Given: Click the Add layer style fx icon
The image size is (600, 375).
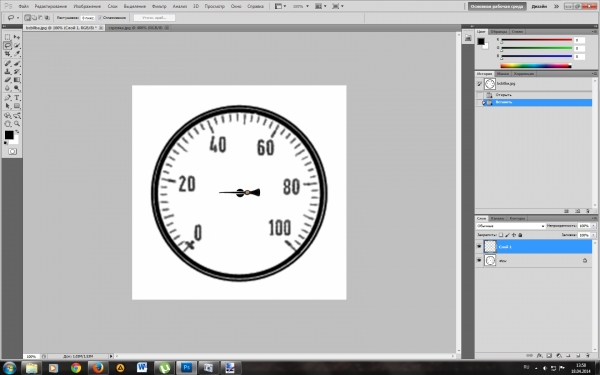Looking at the screenshot, I should (539, 355).
